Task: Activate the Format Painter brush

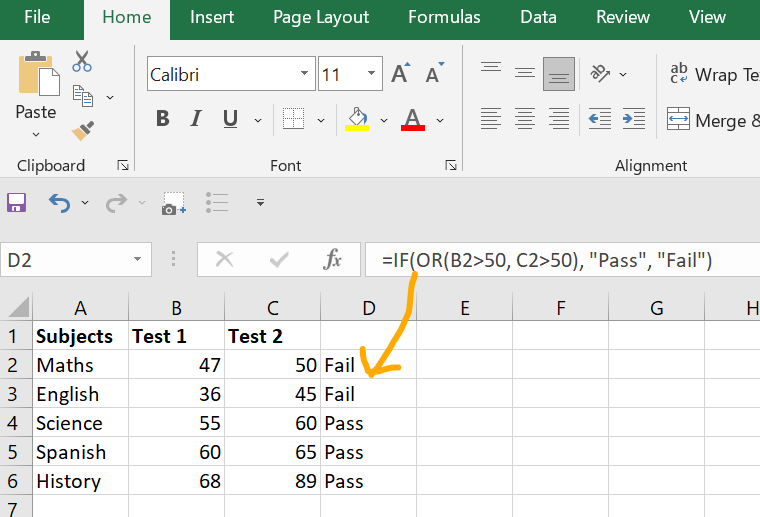Action: 82,130
